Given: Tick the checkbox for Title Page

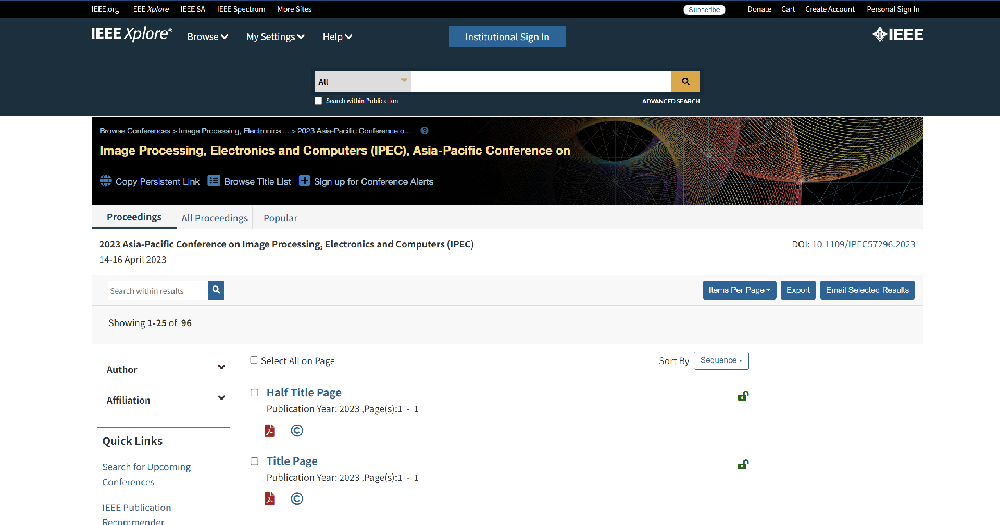Looking at the screenshot, I should coord(254,461).
